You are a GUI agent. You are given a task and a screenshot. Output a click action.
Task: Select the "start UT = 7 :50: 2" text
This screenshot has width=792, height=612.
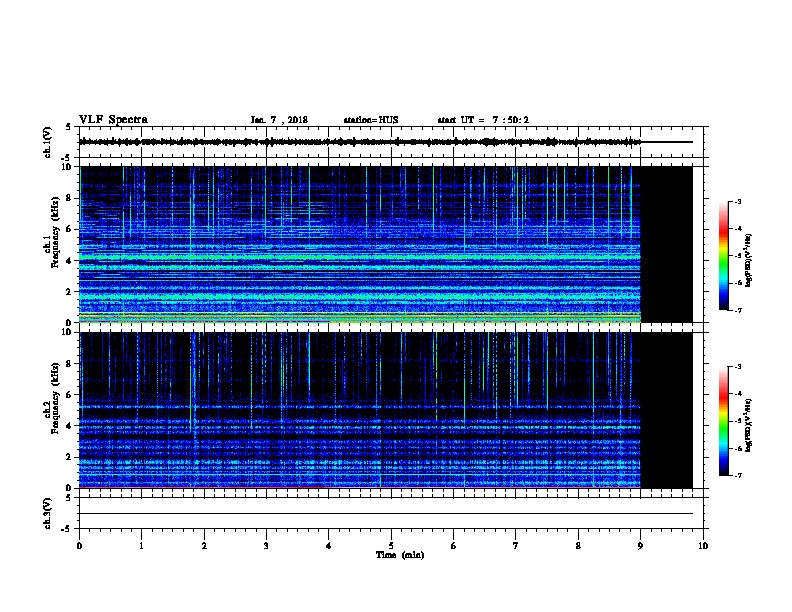click(x=483, y=120)
